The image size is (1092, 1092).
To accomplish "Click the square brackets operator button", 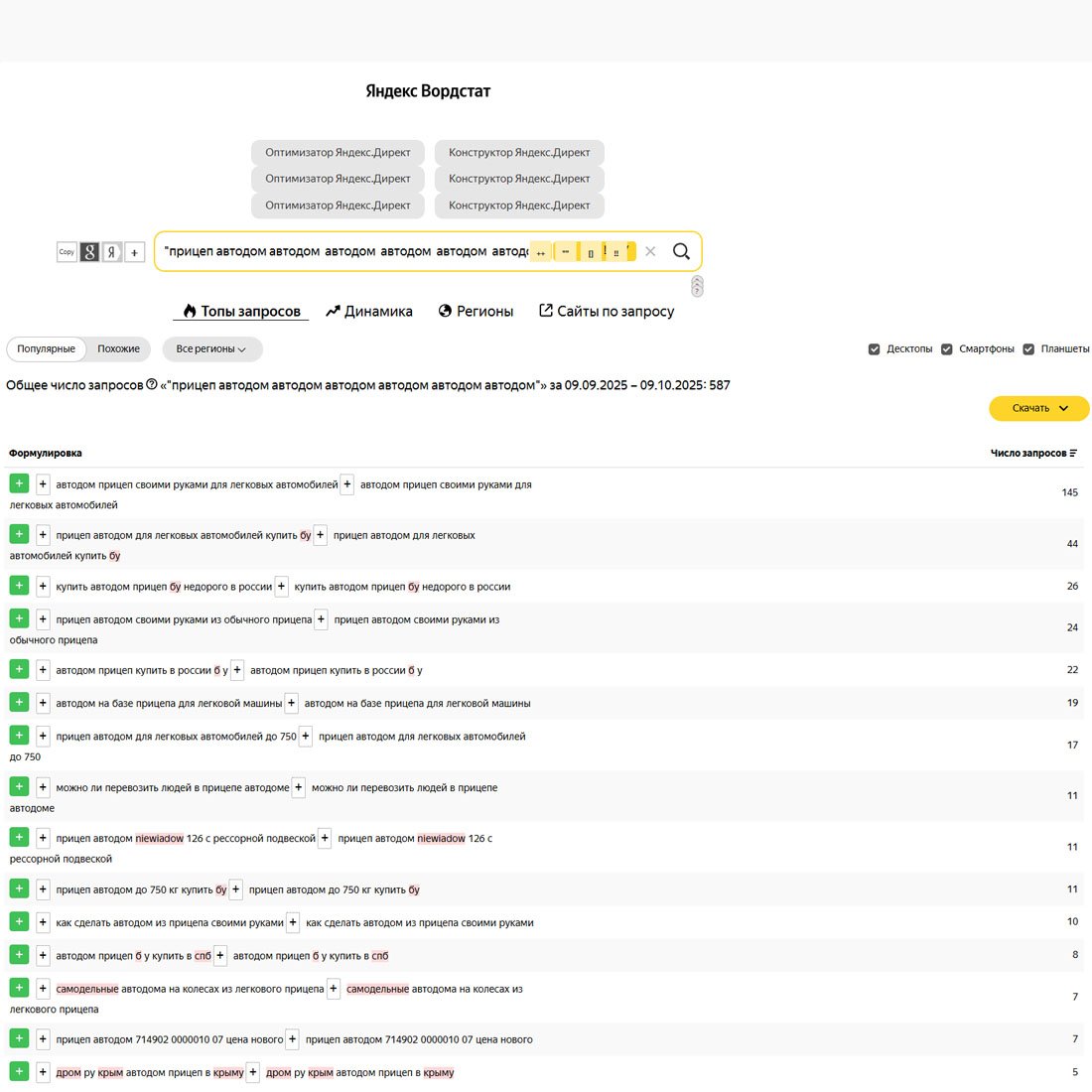I will tap(591, 252).
